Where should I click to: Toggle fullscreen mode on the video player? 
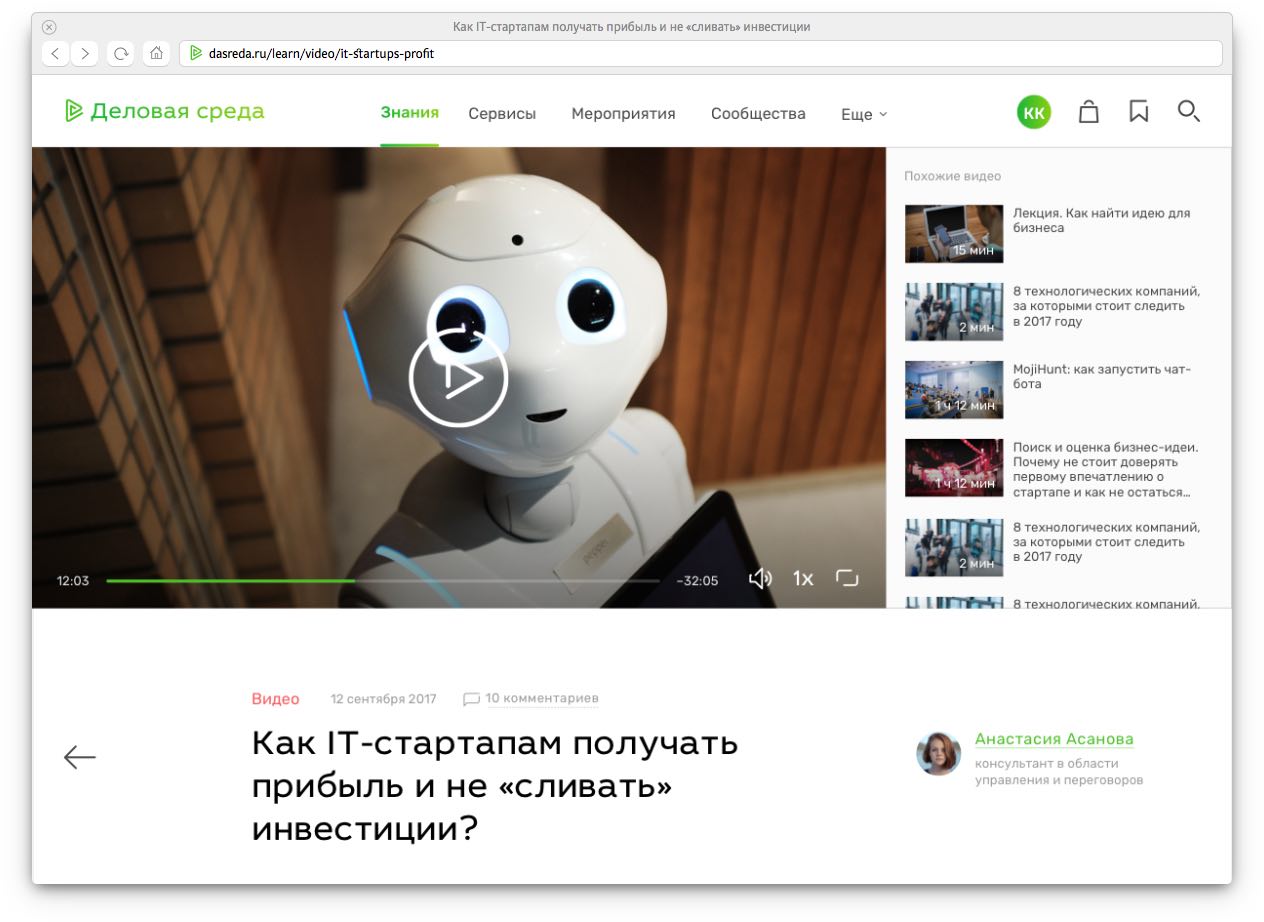click(x=847, y=579)
